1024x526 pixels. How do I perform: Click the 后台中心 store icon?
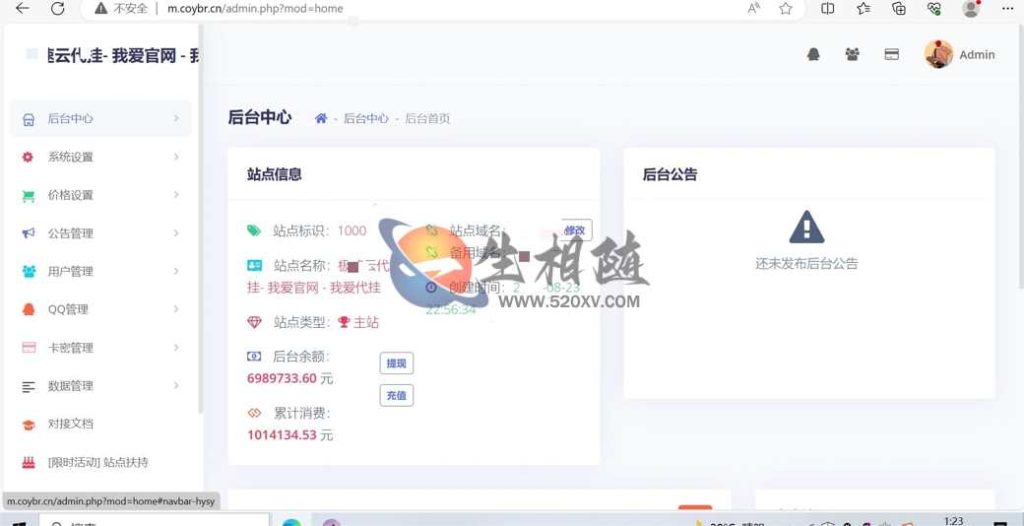point(28,120)
